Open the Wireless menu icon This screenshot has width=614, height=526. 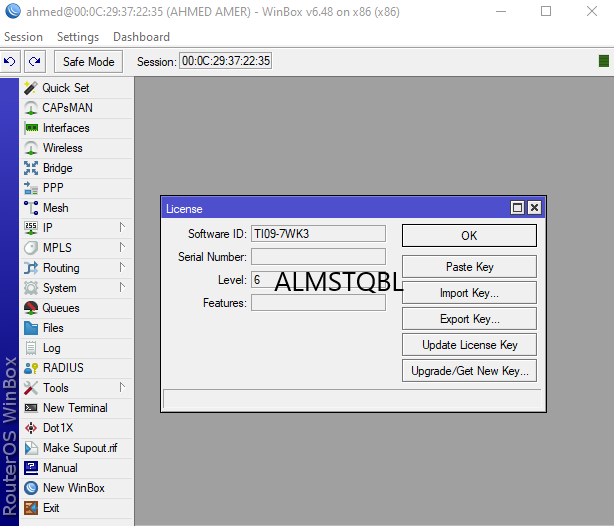31,148
